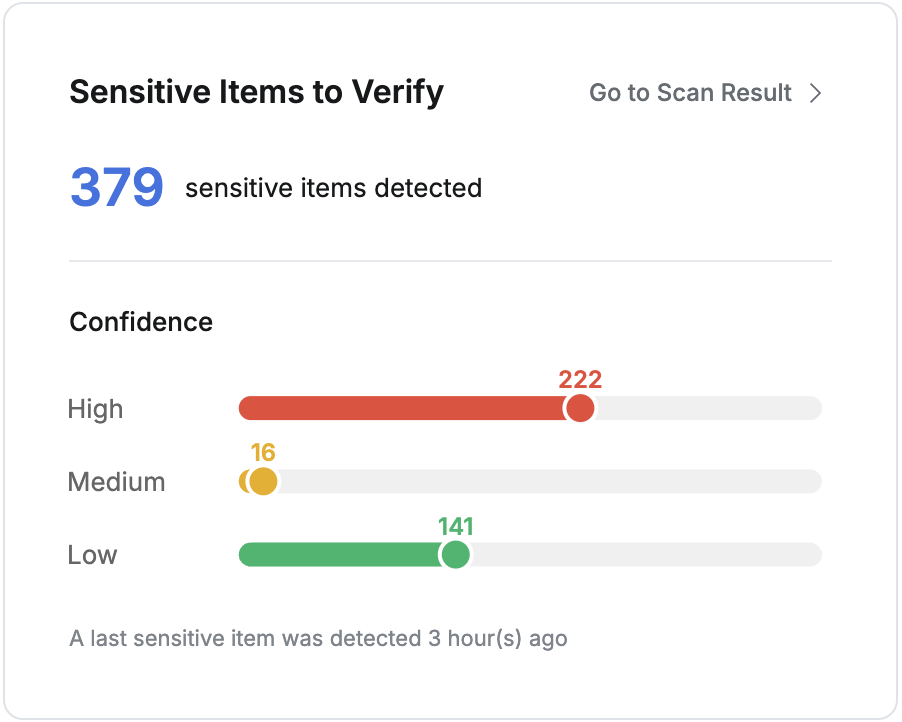Click the yellow Medium confidence slider knob

263,481
